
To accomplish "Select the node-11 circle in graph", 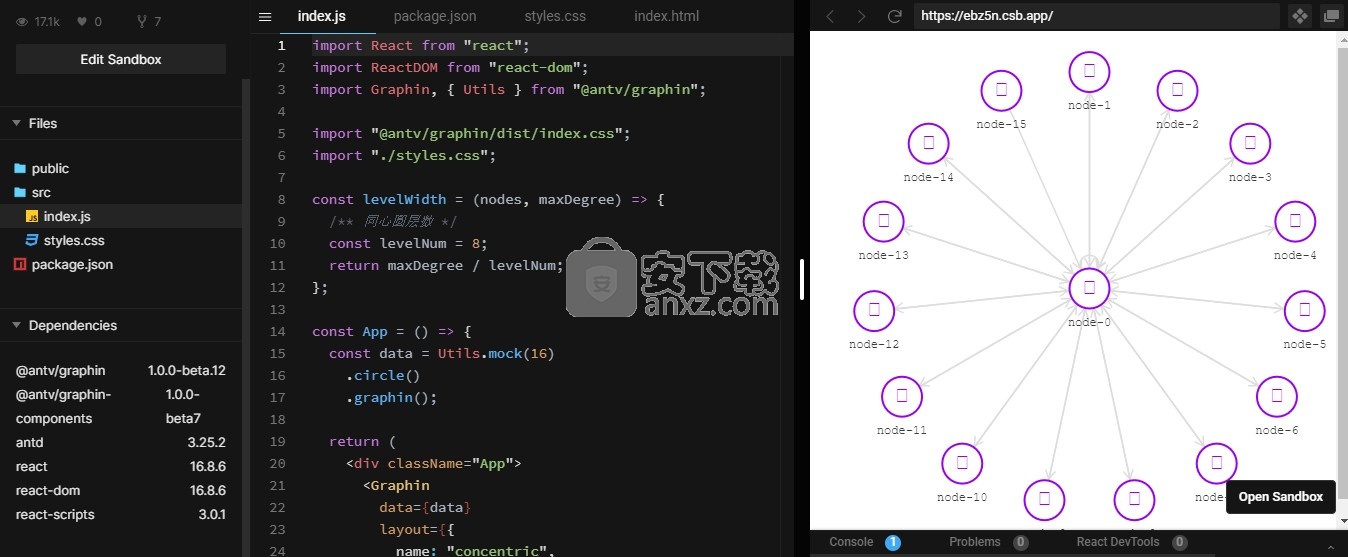I will [902, 396].
